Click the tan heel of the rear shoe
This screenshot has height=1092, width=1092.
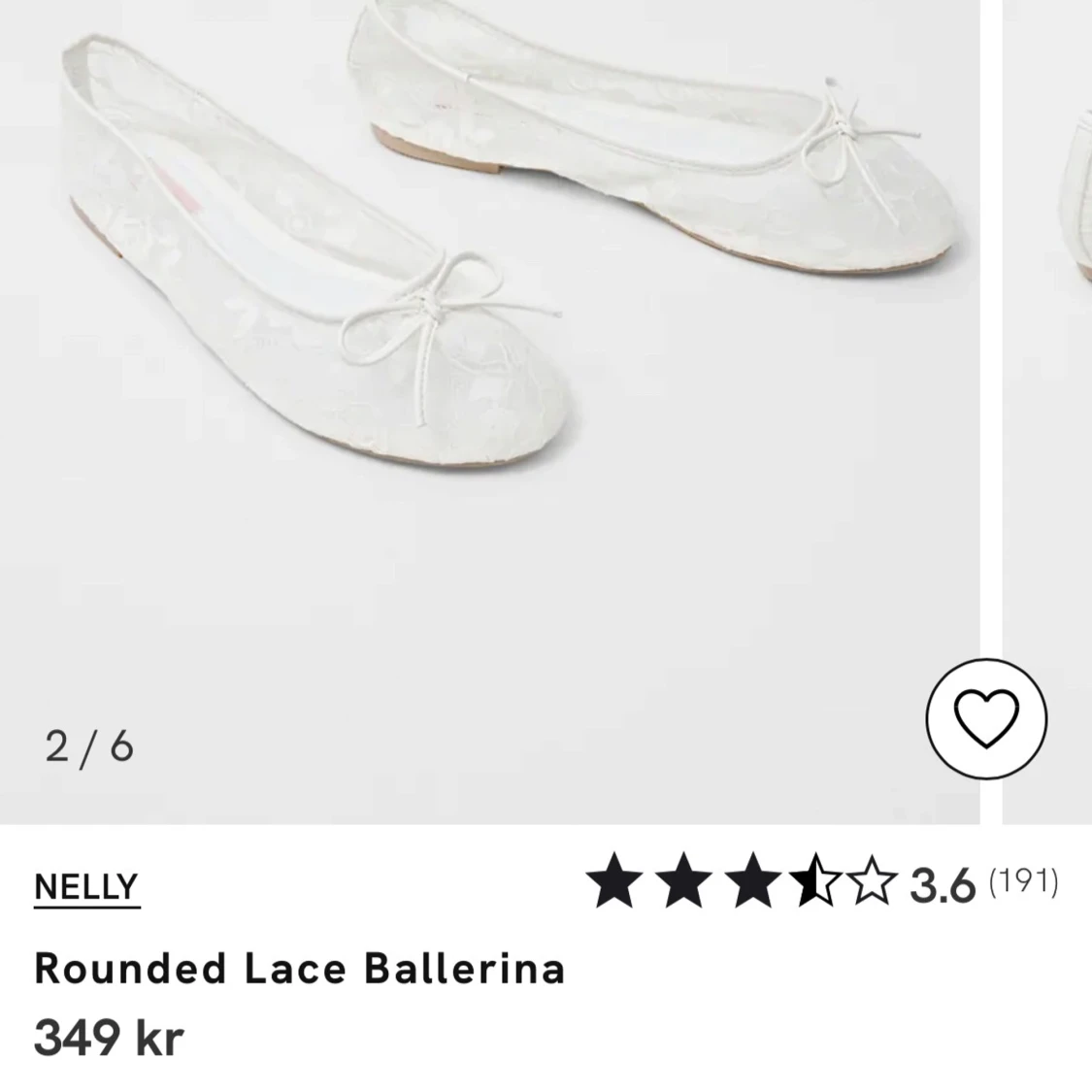(435, 150)
